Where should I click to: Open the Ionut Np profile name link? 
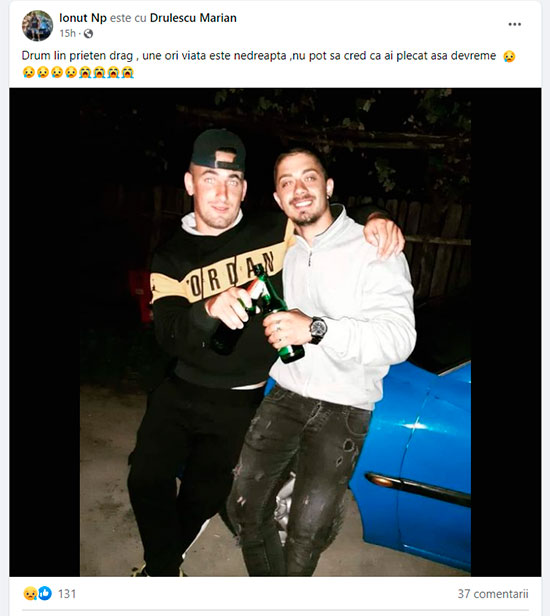(x=83, y=18)
